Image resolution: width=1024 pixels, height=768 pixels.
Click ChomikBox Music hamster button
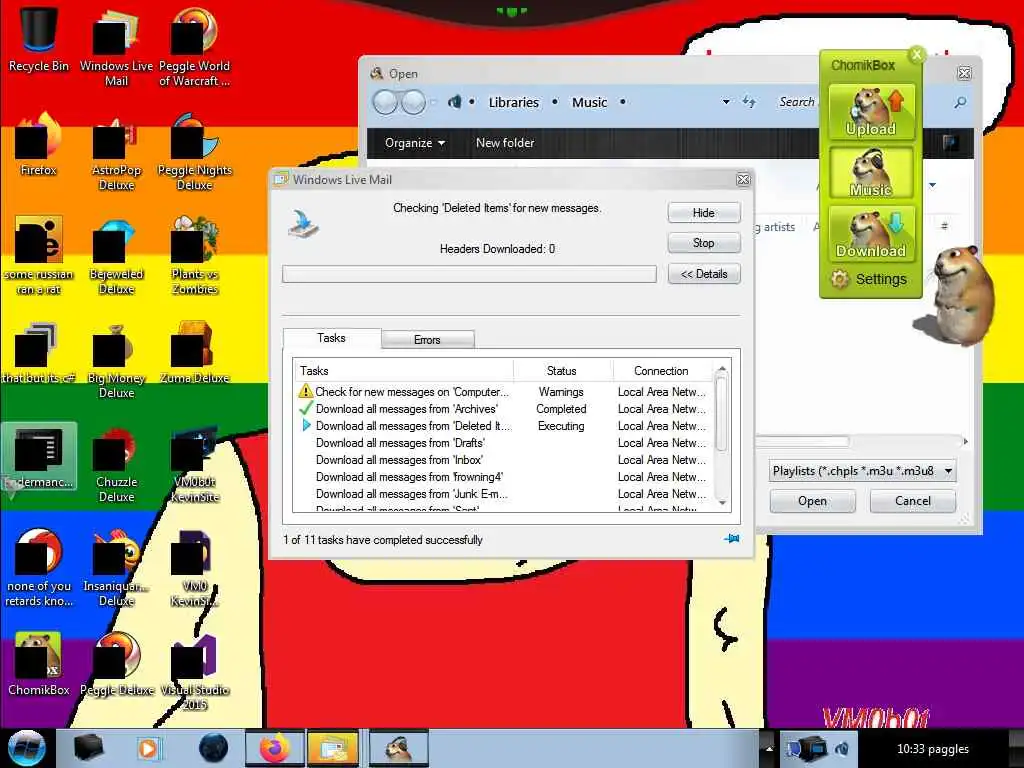click(871, 172)
